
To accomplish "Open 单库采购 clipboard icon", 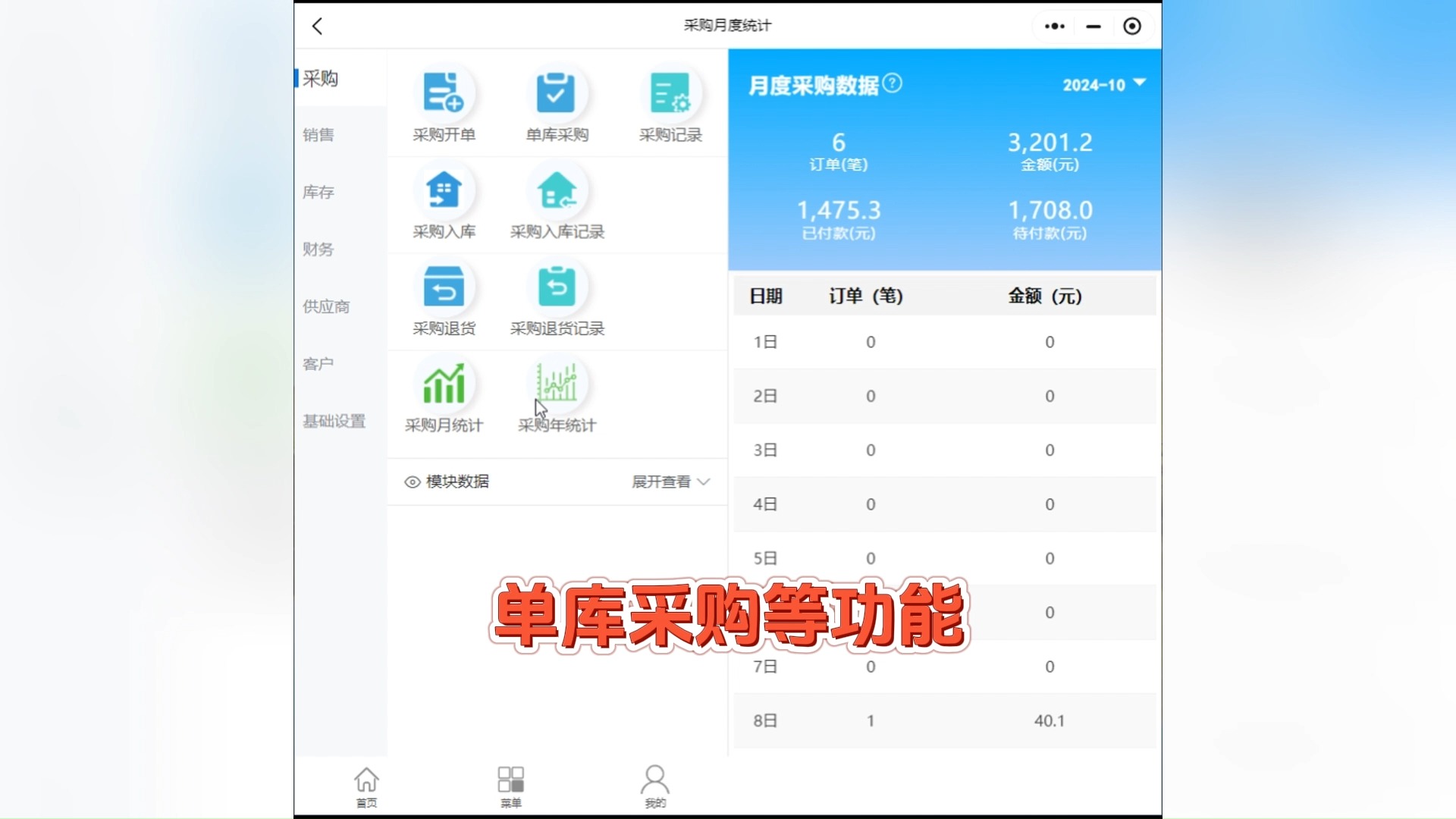I will point(557,93).
